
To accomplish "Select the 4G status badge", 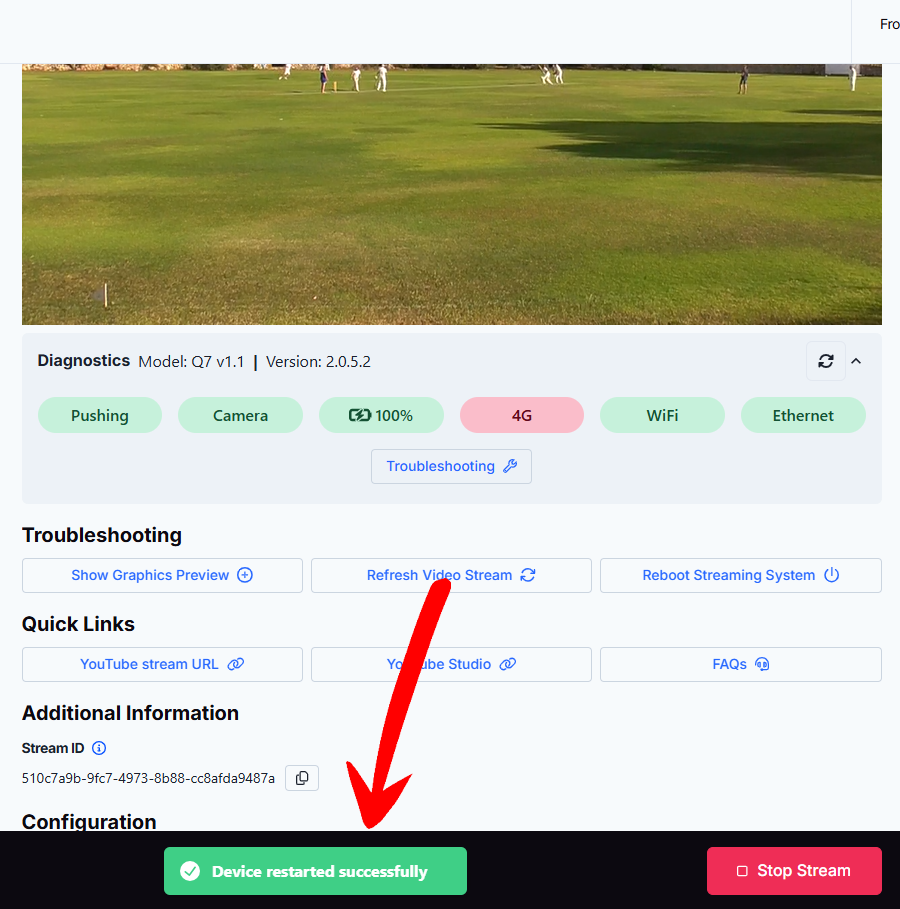I will point(521,415).
